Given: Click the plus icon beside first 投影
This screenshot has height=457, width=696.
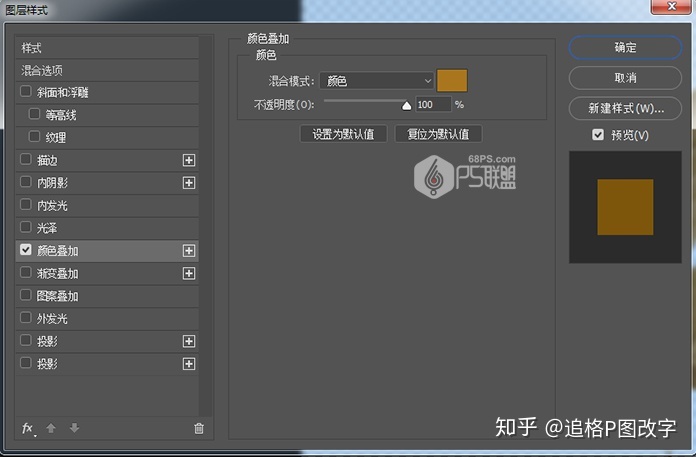Looking at the screenshot, I should tap(189, 341).
